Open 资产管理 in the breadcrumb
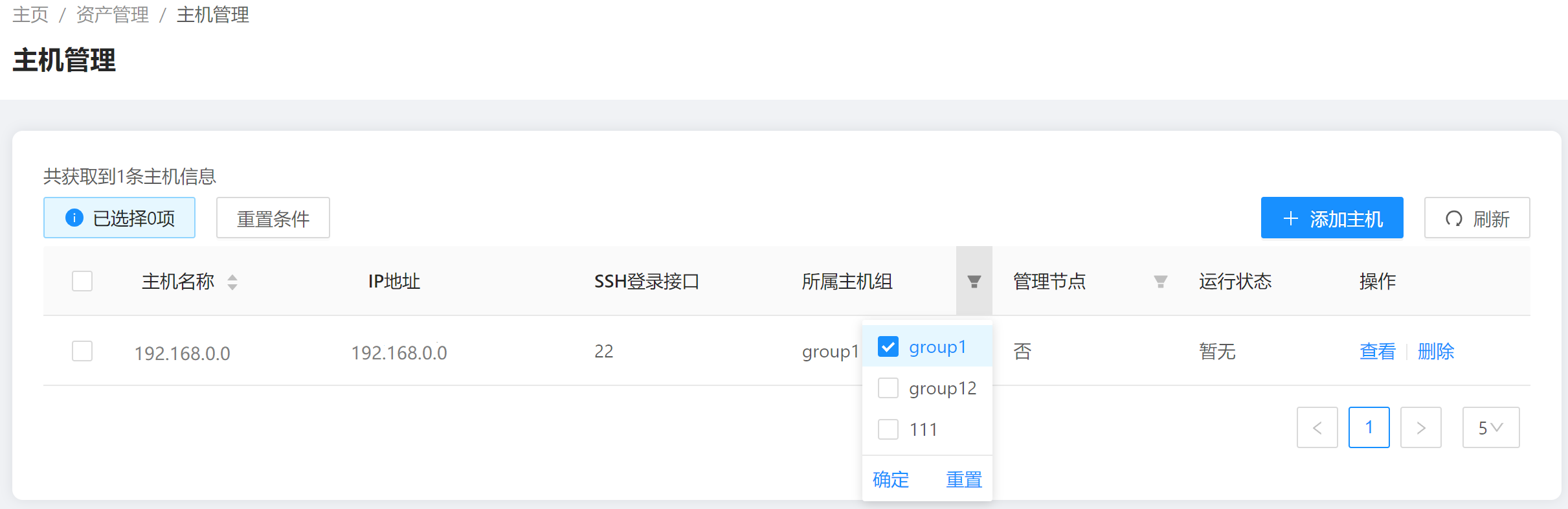Image resolution: width=1568 pixels, height=509 pixels. pyautogui.click(x=113, y=14)
